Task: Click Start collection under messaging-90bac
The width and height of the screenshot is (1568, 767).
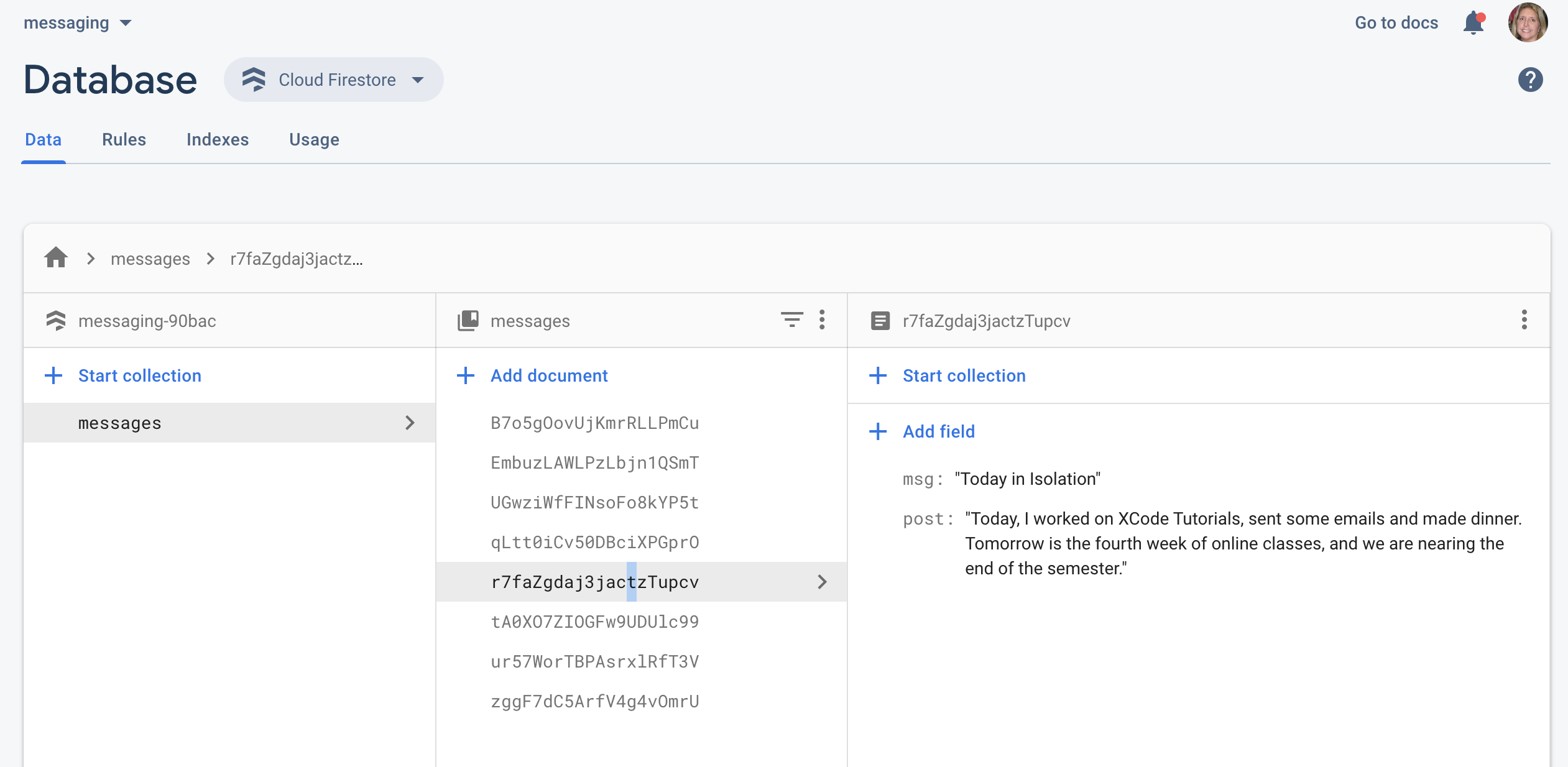Action: click(x=139, y=375)
